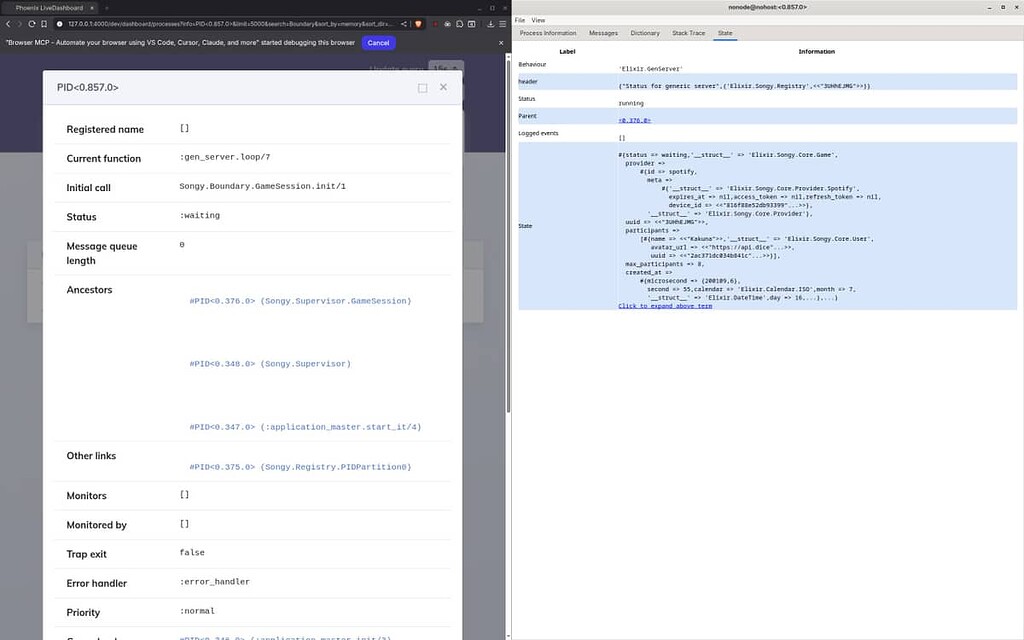Open the File menu in the process window
Image resolution: width=1024 pixels, height=640 pixels.
click(x=518, y=19)
